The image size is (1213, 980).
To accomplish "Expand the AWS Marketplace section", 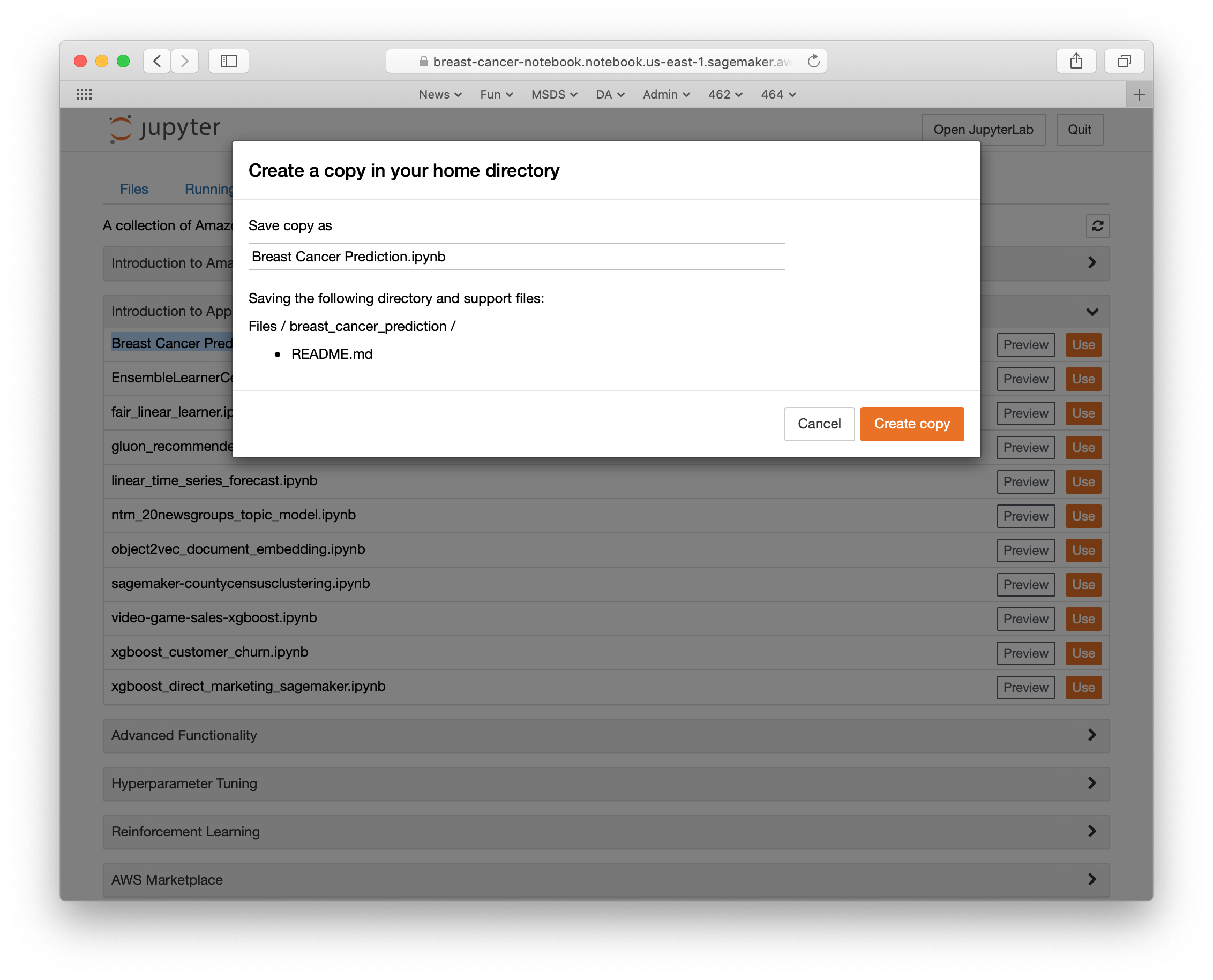I will (x=606, y=879).
